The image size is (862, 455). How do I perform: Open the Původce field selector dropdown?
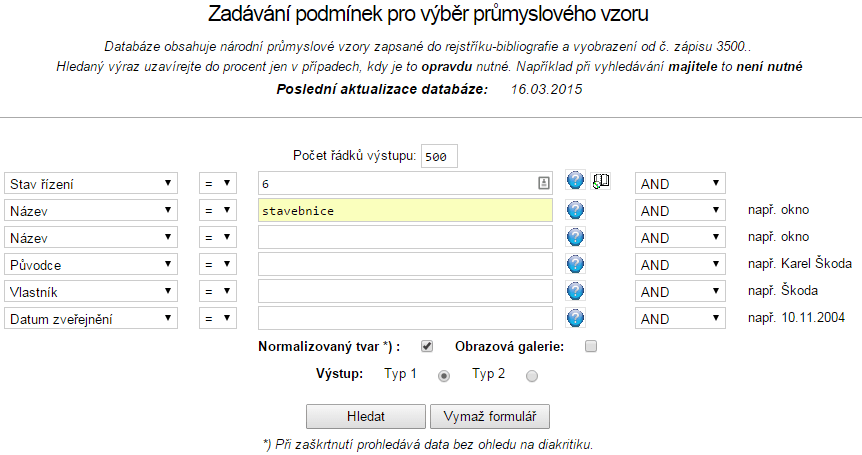(x=91, y=265)
